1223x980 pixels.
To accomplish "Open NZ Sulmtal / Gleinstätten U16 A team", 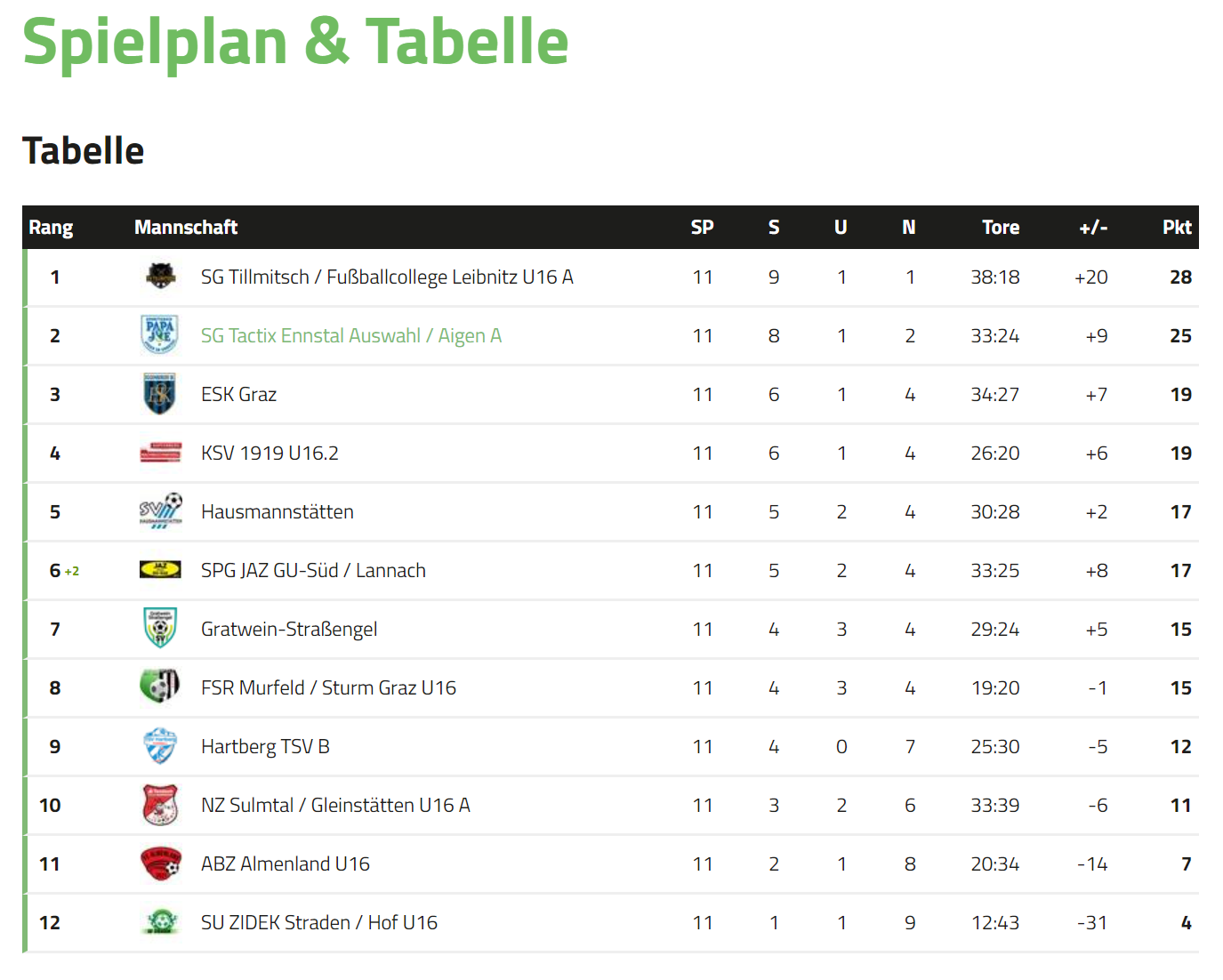I will tap(335, 805).
